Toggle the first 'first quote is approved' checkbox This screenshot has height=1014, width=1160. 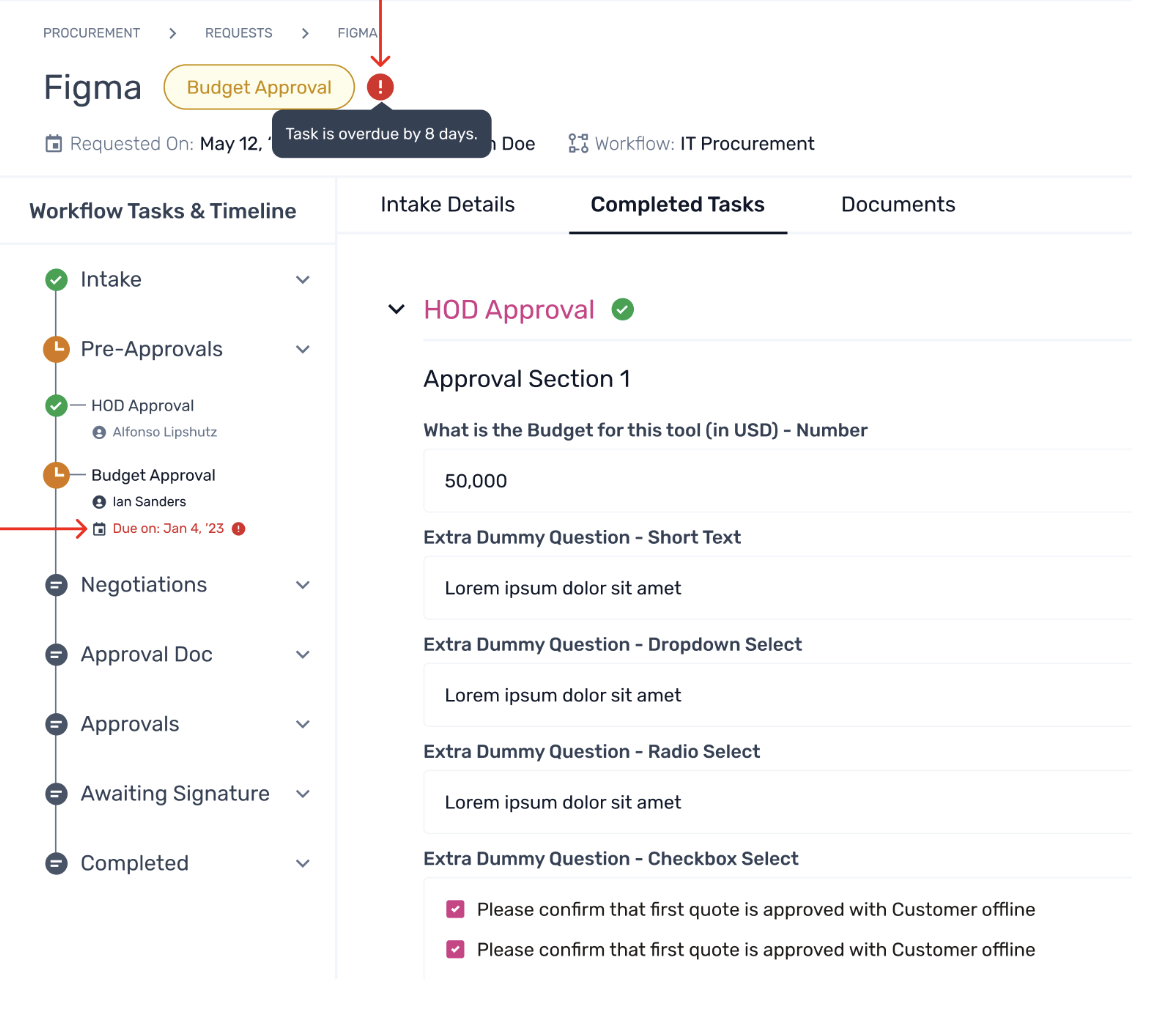pos(456,909)
